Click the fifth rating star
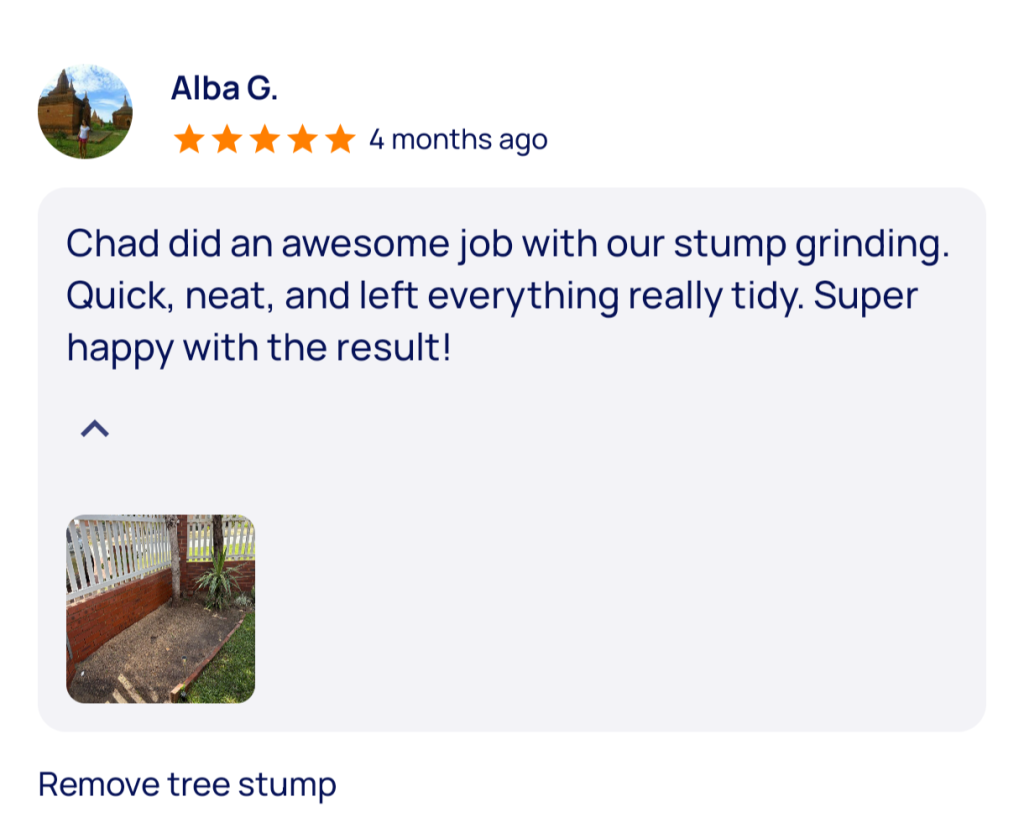Viewport: 1024px width, 833px height. pyautogui.click(x=340, y=139)
